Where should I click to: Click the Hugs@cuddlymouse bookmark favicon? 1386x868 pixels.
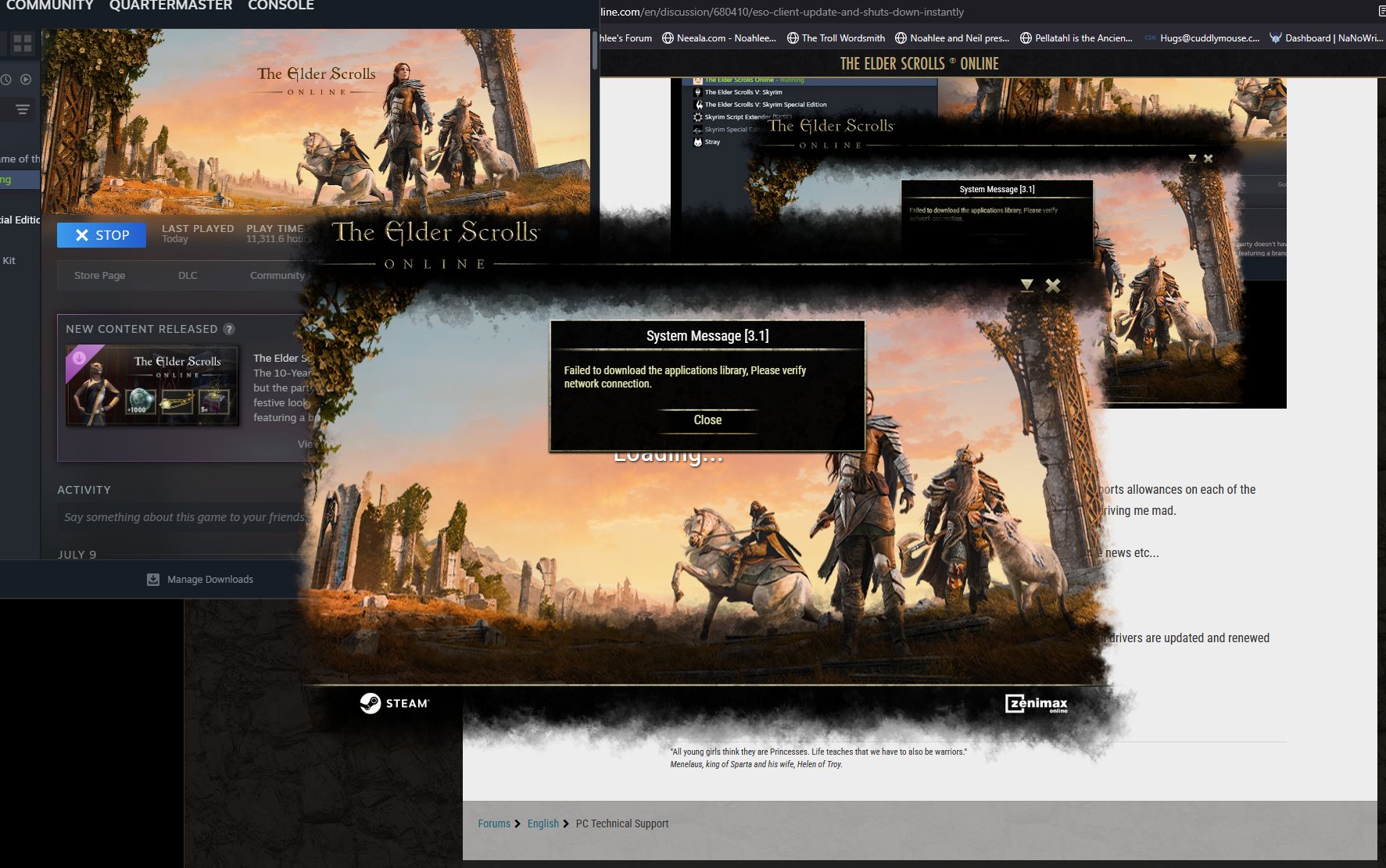tap(1151, 38)
